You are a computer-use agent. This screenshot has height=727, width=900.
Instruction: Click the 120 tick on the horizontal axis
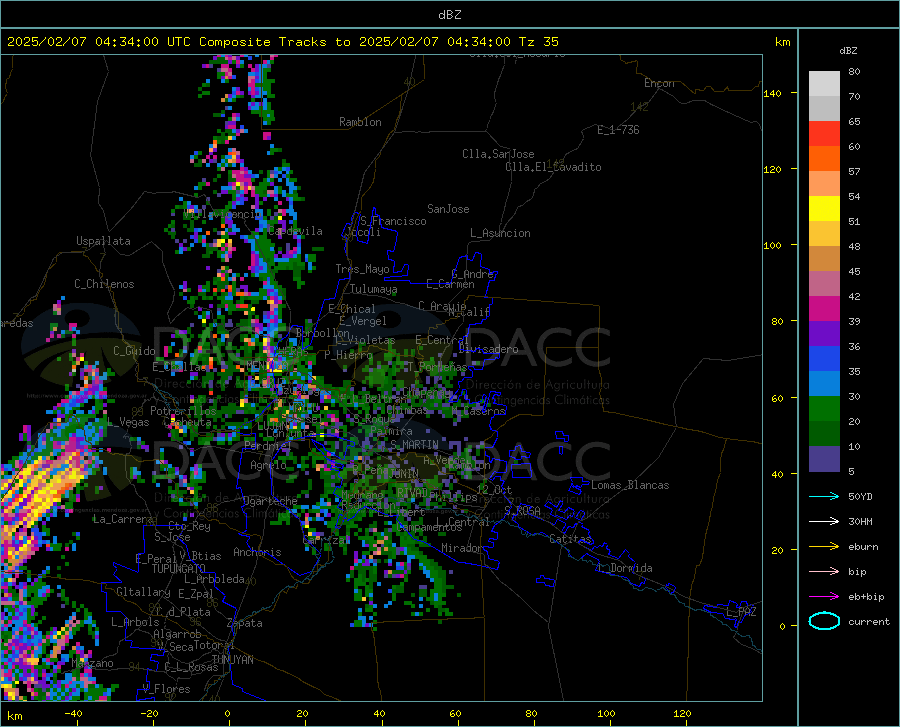pyautogui.click(x=682, y=713)
